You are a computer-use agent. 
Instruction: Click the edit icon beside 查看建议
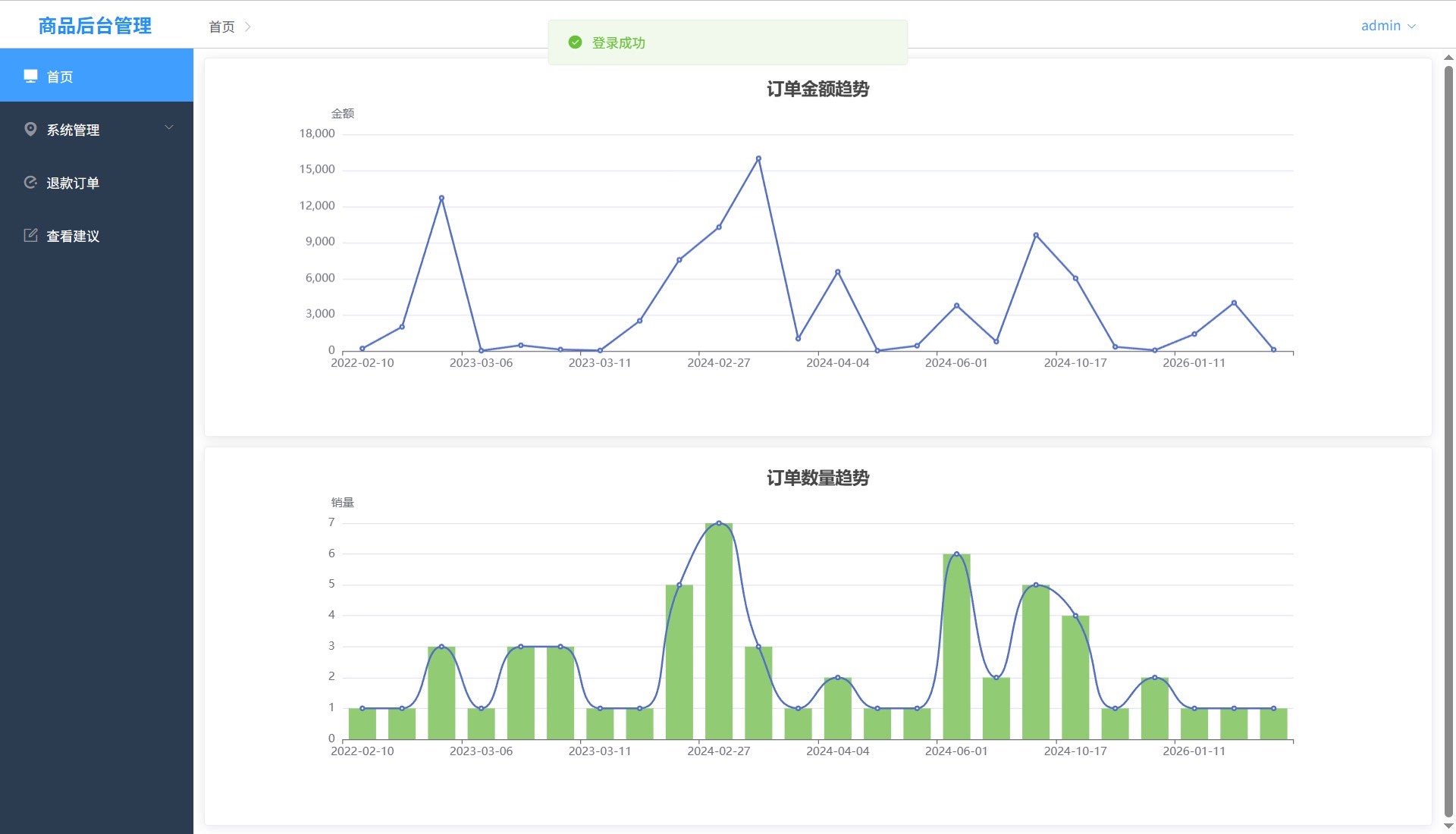[x=30, y=235]
